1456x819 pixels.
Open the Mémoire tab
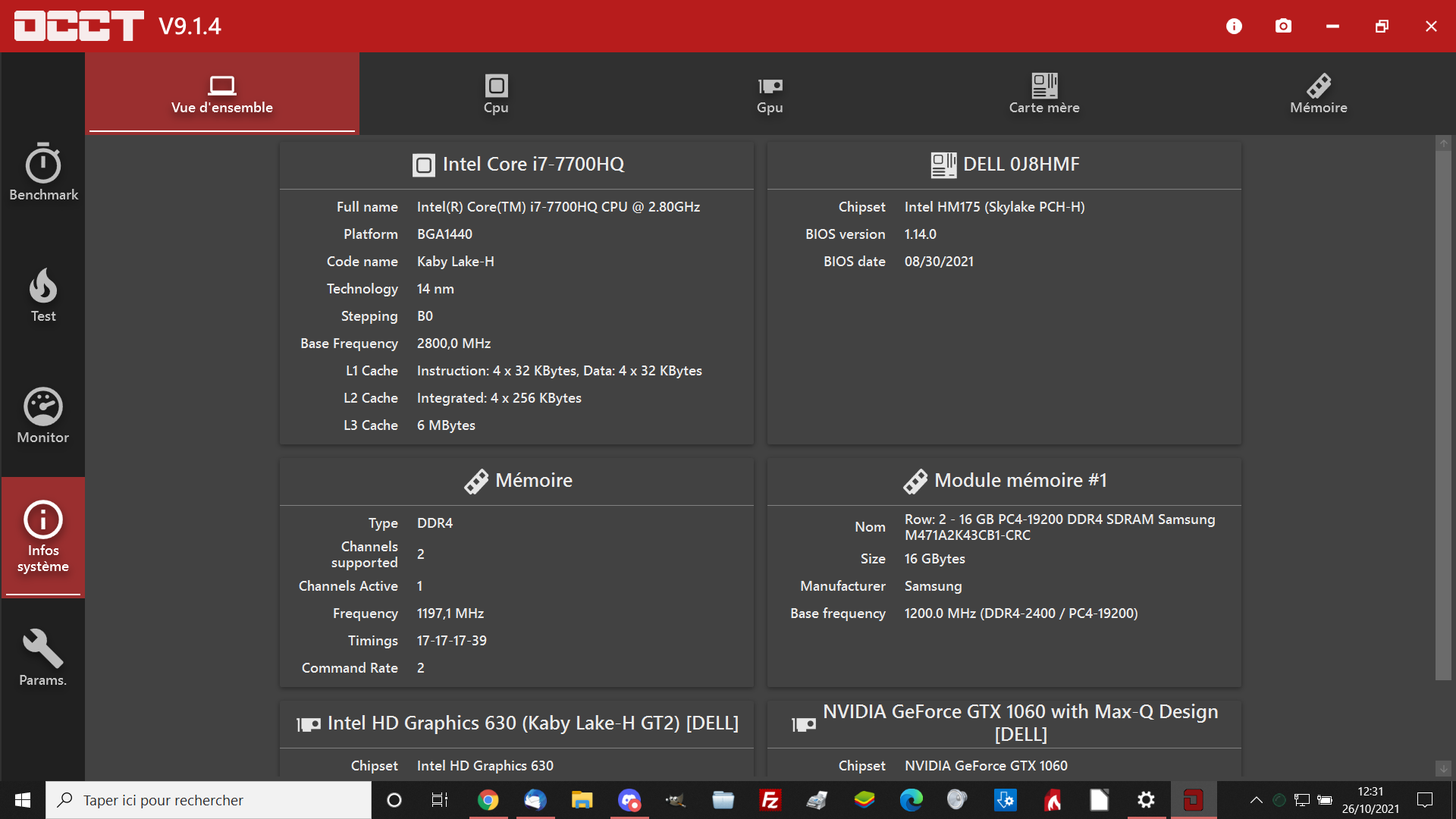pyautogui.click(x=1318, y=94)
